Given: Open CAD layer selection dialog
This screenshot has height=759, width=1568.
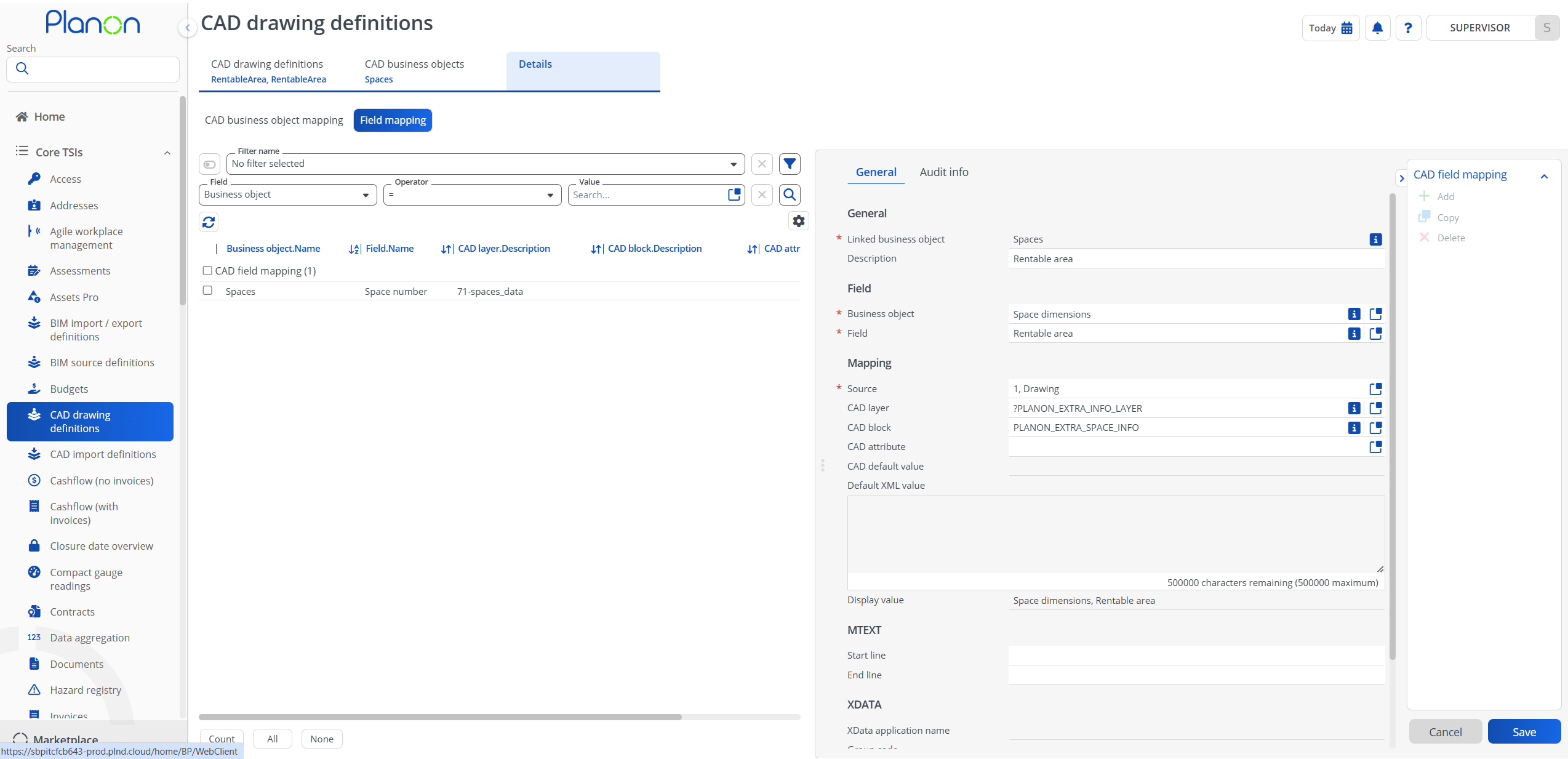Looking at the screenshot, I should point(1375,408).
